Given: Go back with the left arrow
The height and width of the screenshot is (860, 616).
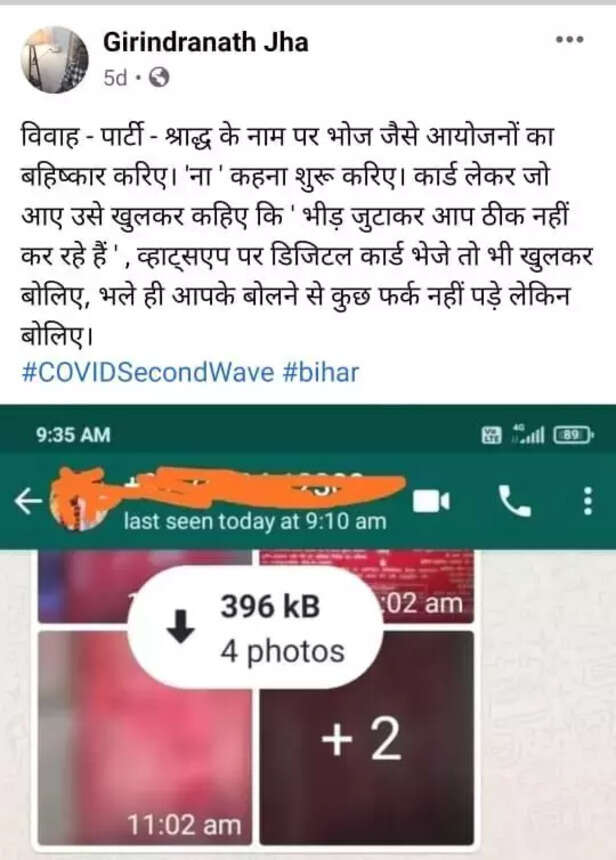Looking at the screenshot, I should [28, 501].
